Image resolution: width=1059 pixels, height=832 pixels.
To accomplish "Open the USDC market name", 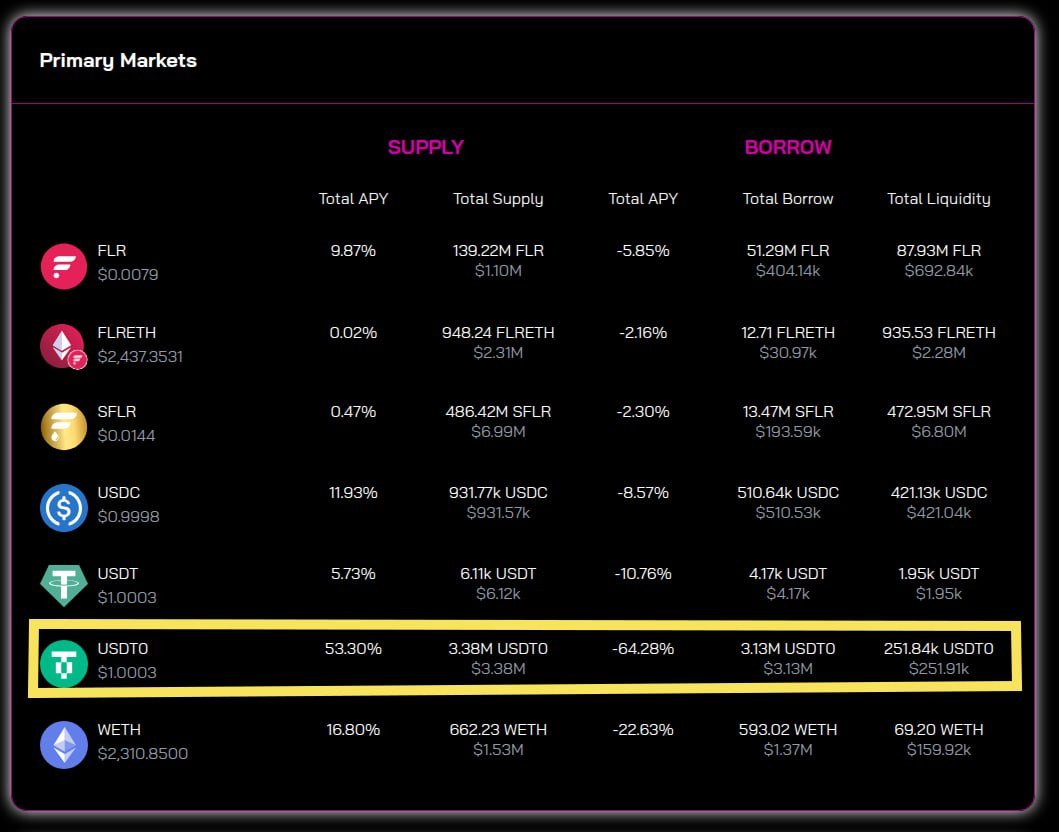I will coord(118,493).
